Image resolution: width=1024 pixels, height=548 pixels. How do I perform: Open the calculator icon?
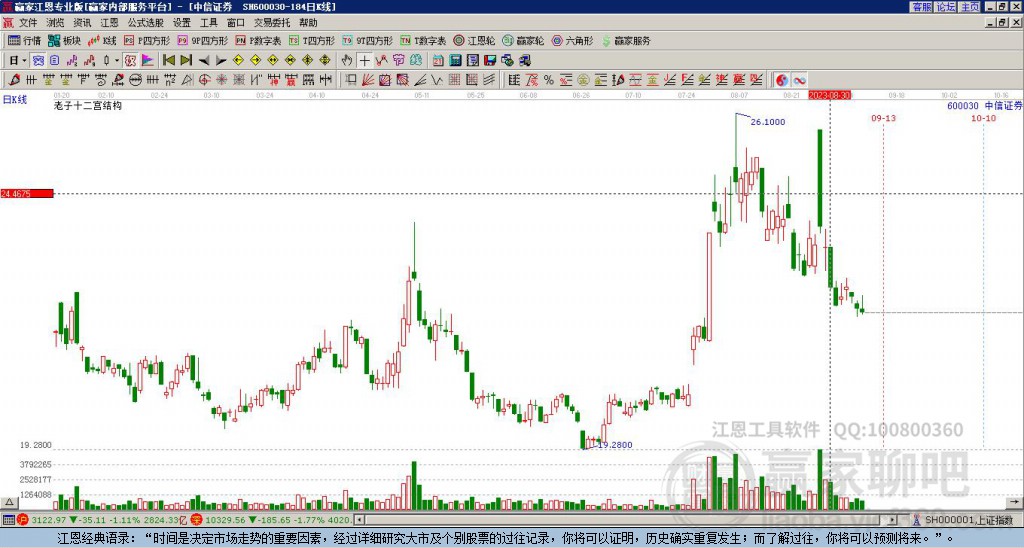pos(455,61)
